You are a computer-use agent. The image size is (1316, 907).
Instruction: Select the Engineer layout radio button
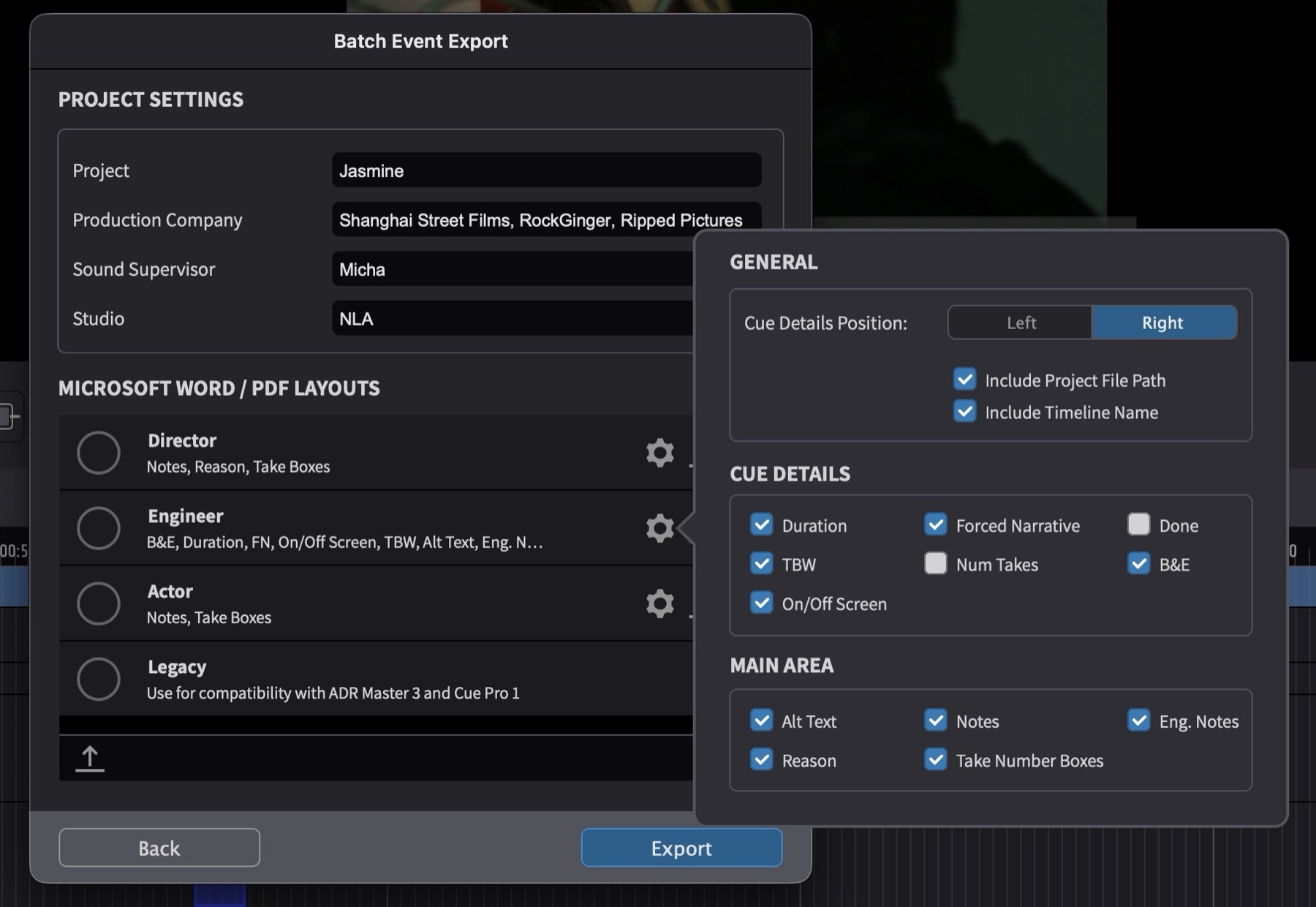pyautogui.click(x=99, y=528)
